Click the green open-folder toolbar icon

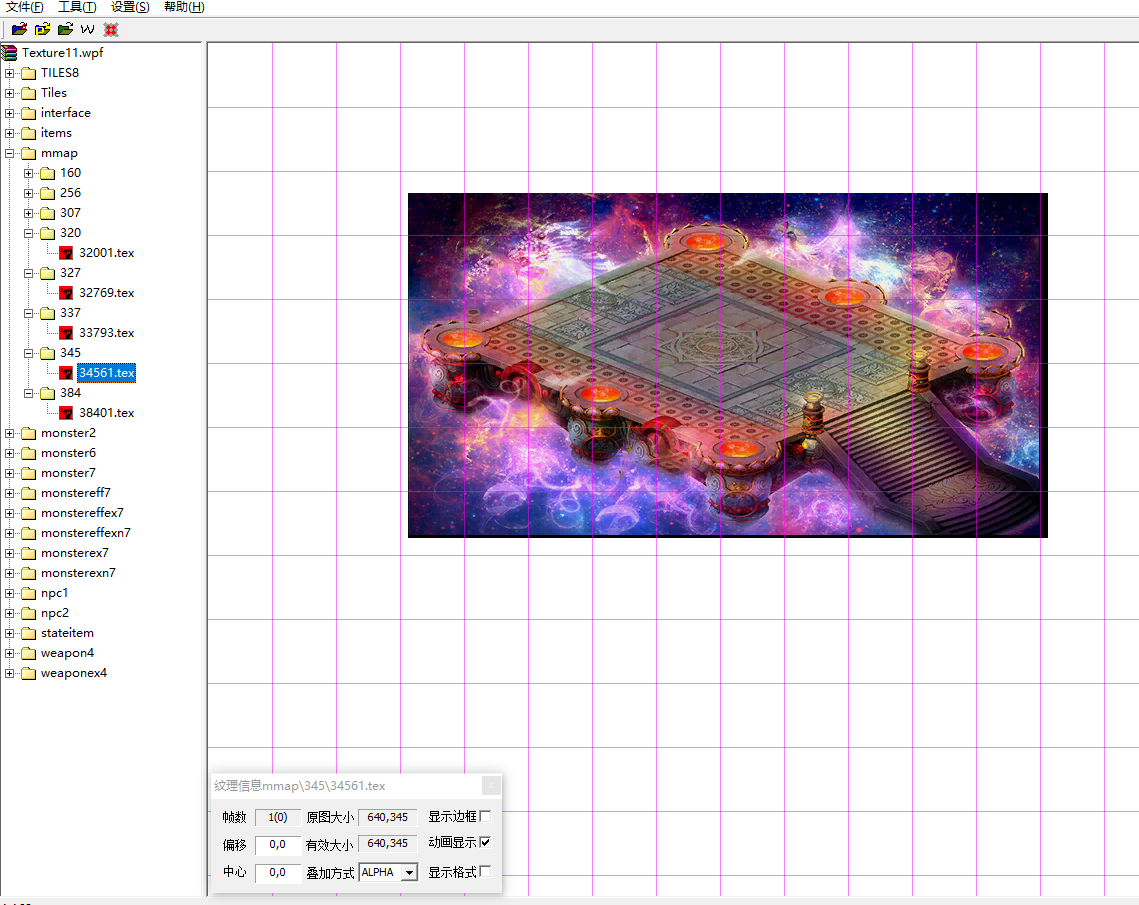65,29
